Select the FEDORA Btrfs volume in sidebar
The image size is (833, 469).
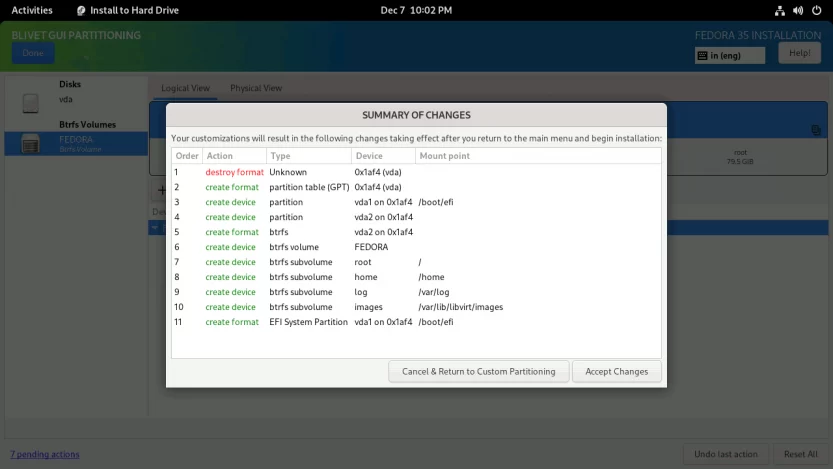coord(76,143)
